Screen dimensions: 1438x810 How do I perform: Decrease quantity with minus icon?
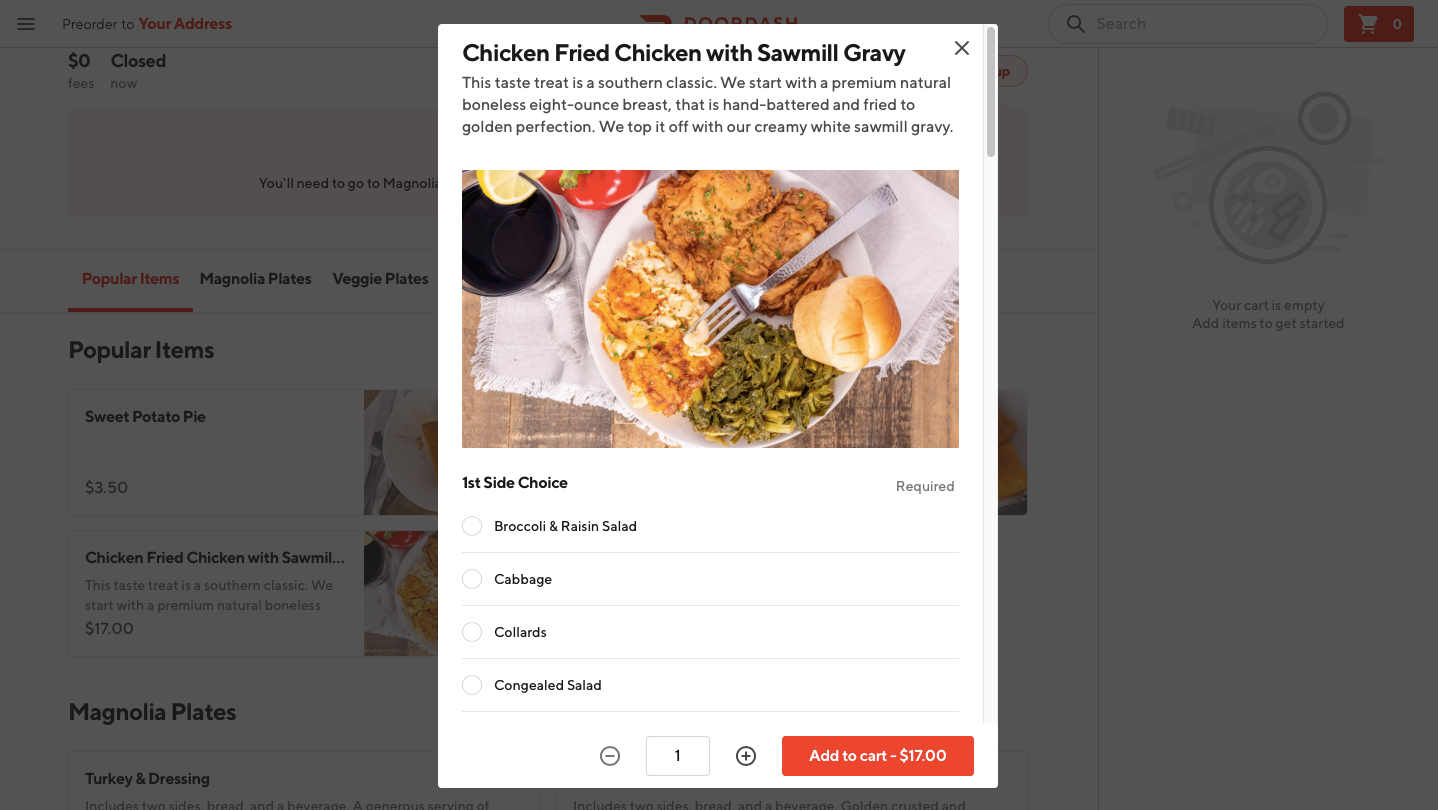click(610, 756)
